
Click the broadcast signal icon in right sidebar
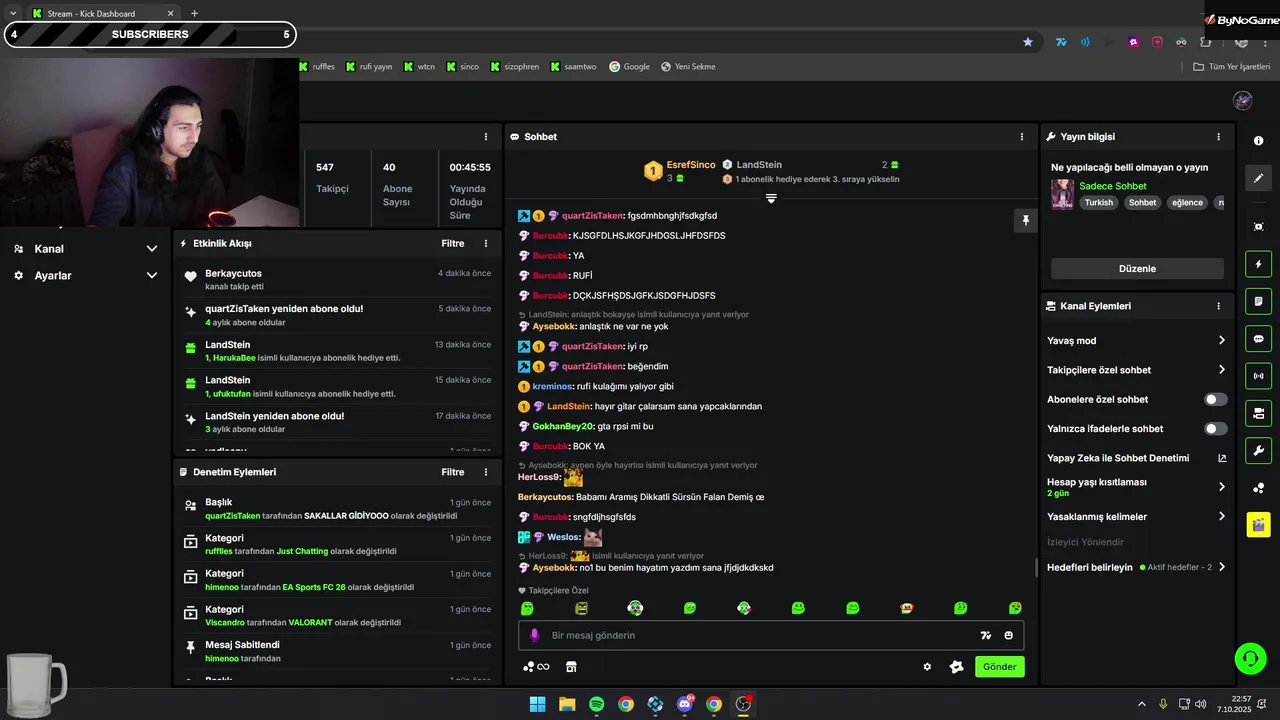tap(1258, 376)
